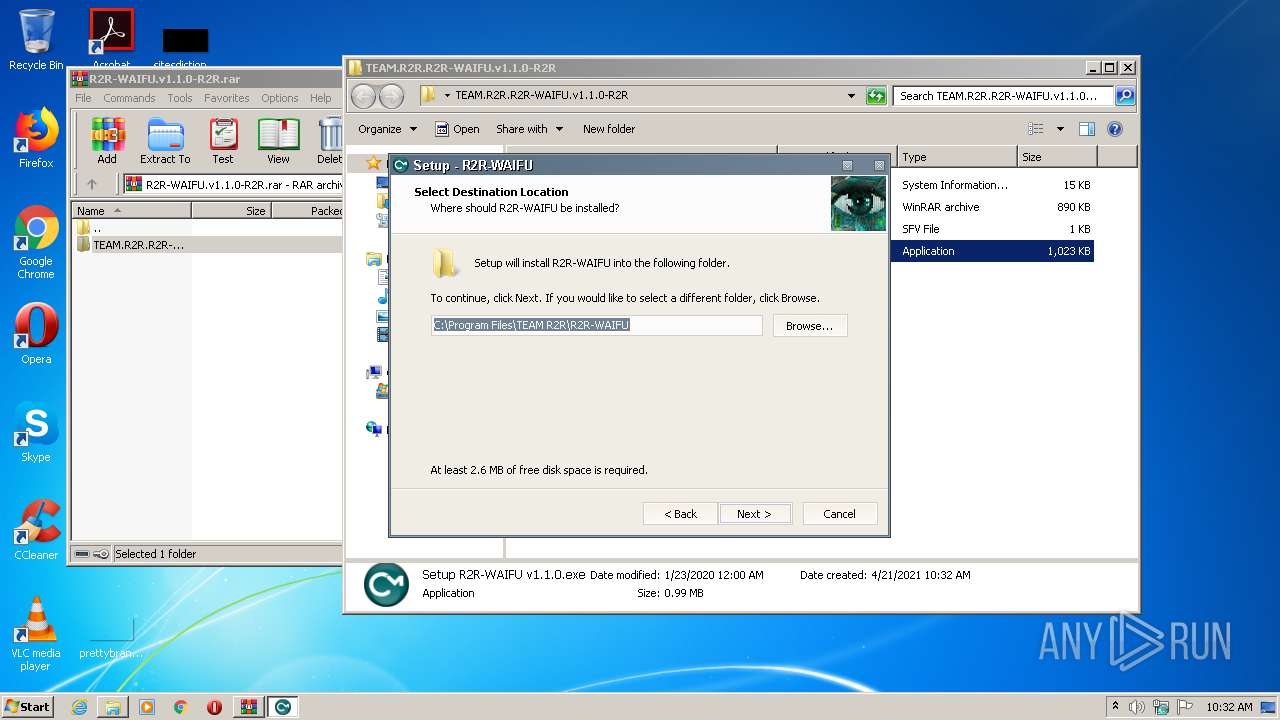Open Internet Explorer from the taskbar
This screenshot has height=720, width=1280.
point(79,707)
